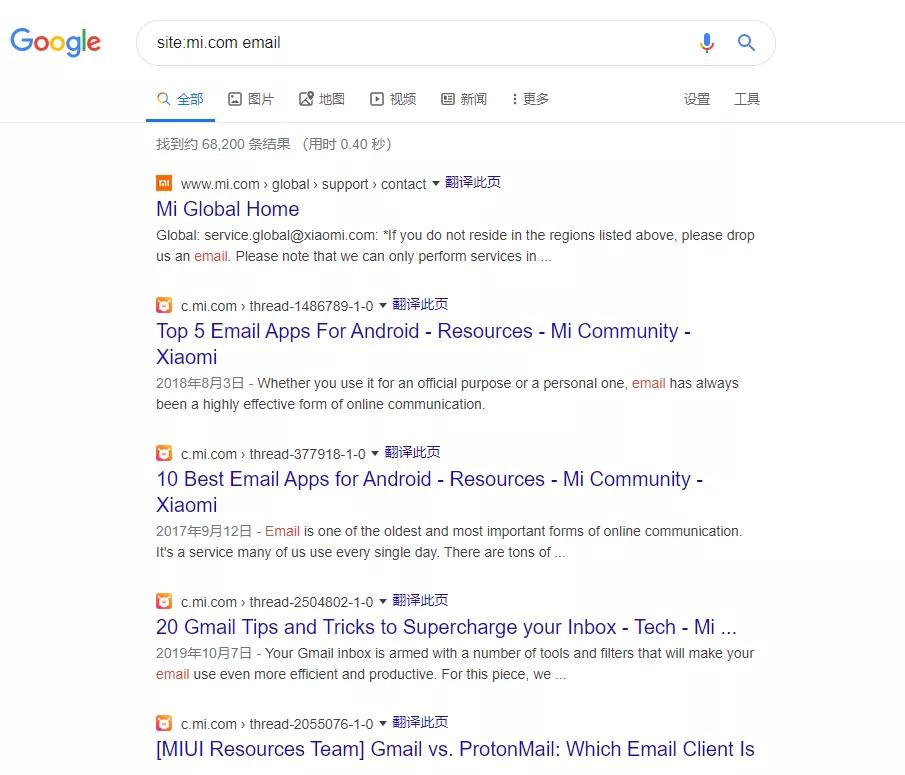Expand the dropdown arrow next to thread-2504802-1-0
Screen dimensions: 905x775
point(383,601)
